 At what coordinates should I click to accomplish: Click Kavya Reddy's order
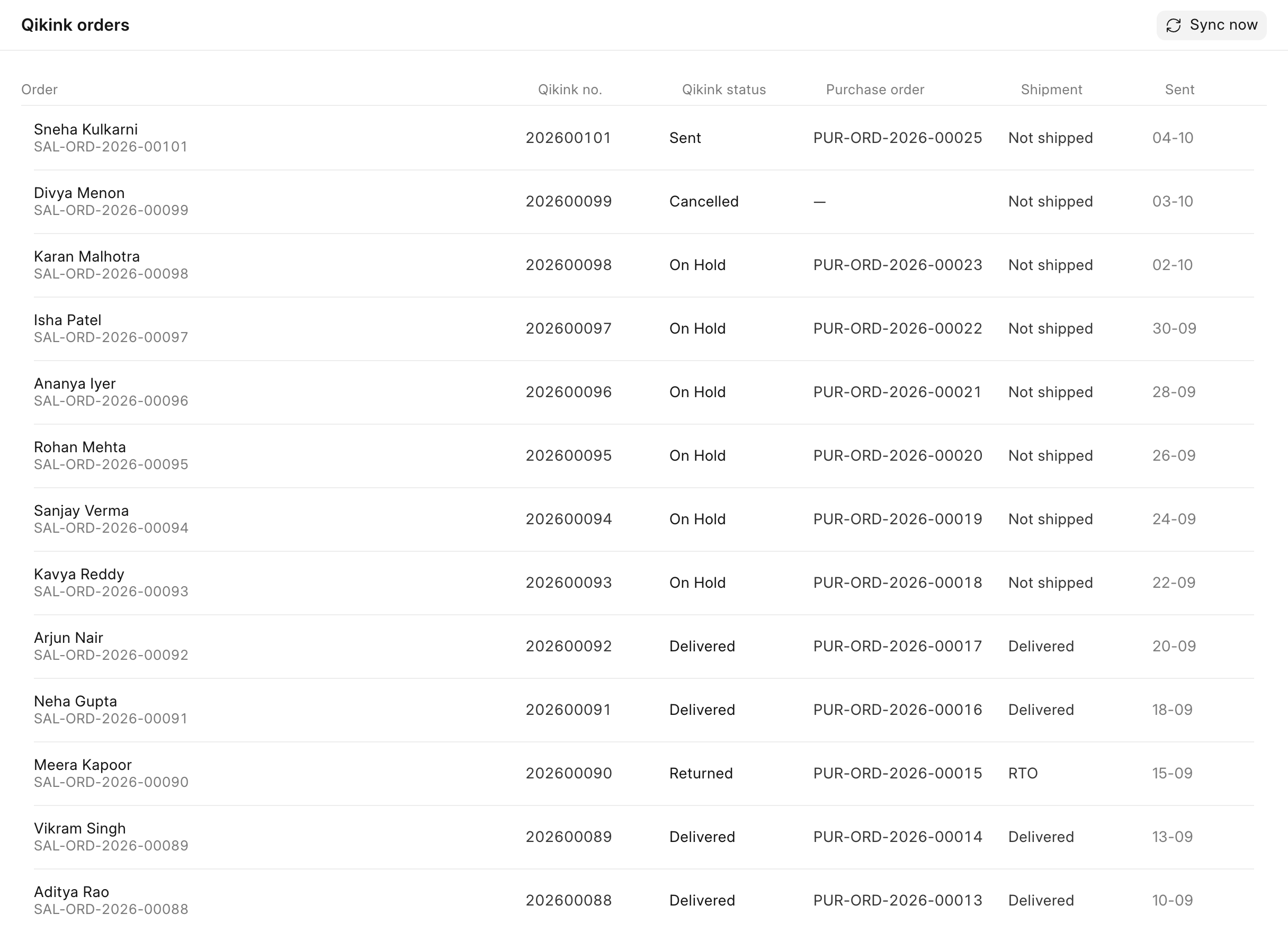[x=643, y=583]
